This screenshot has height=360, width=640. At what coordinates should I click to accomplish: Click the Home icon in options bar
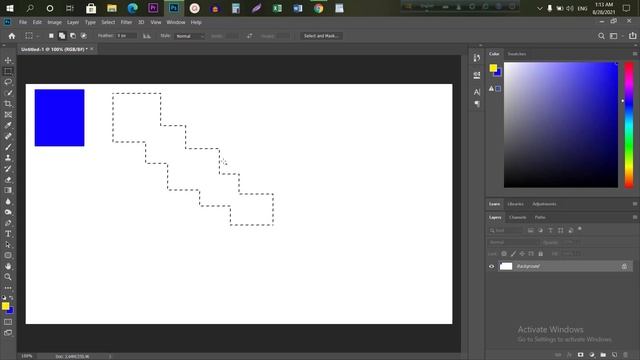(12, 36)
